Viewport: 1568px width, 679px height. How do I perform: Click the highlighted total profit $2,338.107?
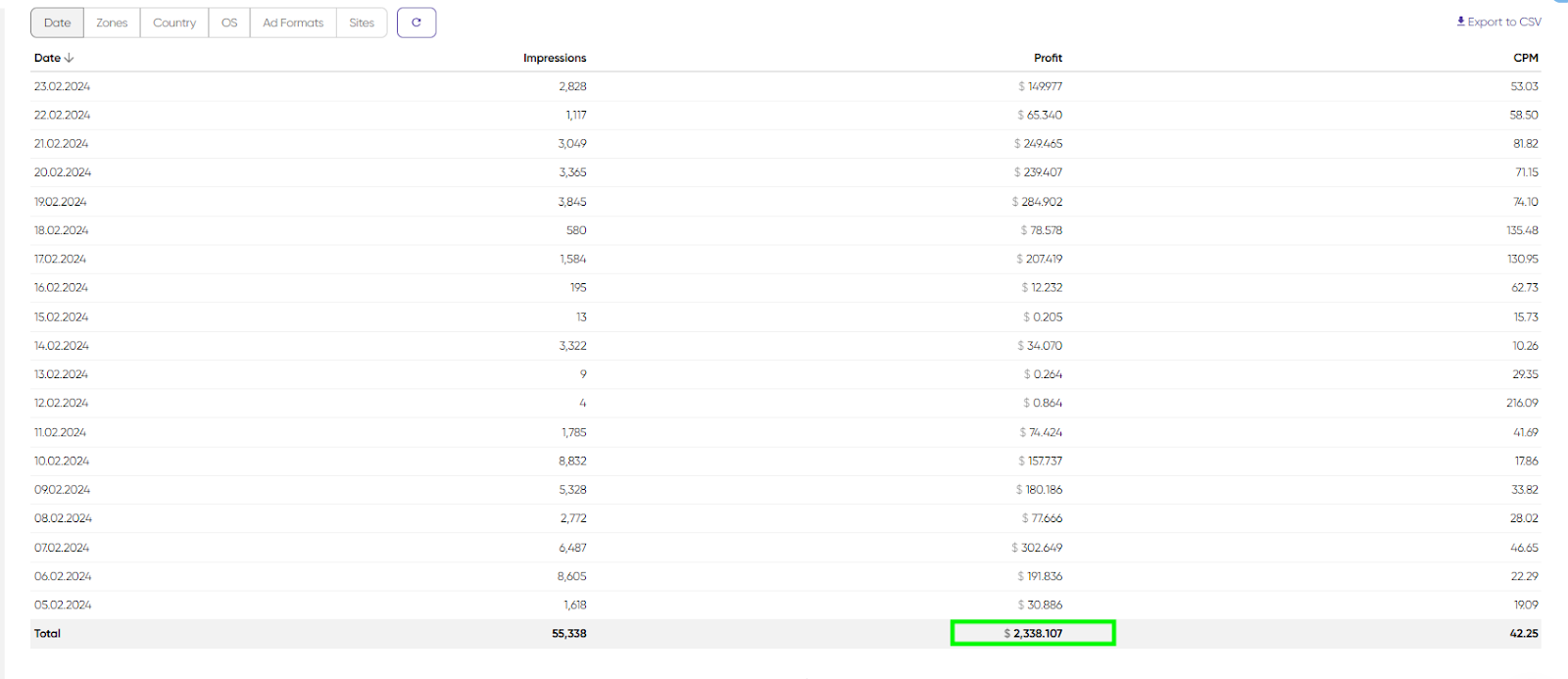tap(1033, 634)
